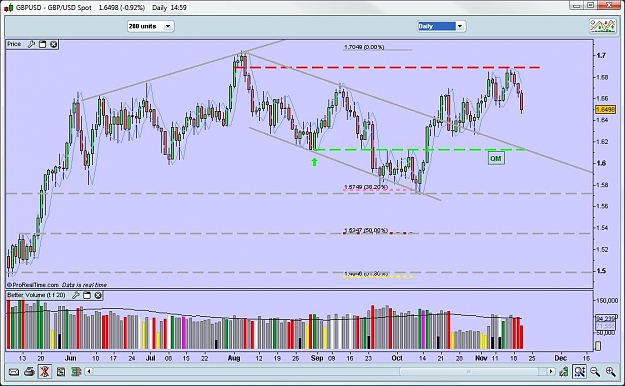Remove the Better Volume indicator panel
625x386 pixels.
click(x=98, y=295)
